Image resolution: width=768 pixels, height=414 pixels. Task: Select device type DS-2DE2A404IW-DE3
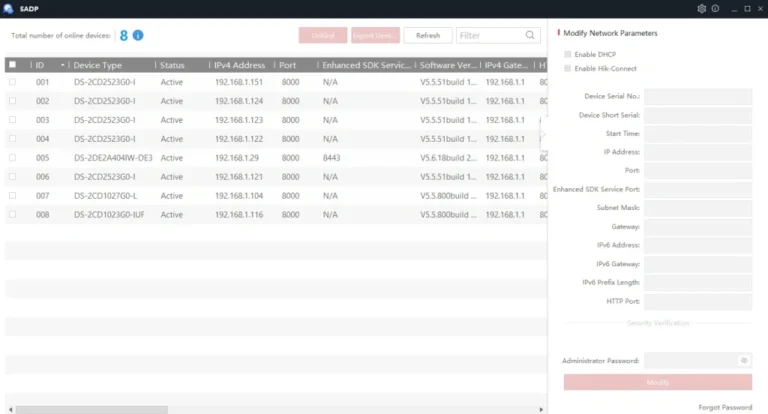coord(113,158)
